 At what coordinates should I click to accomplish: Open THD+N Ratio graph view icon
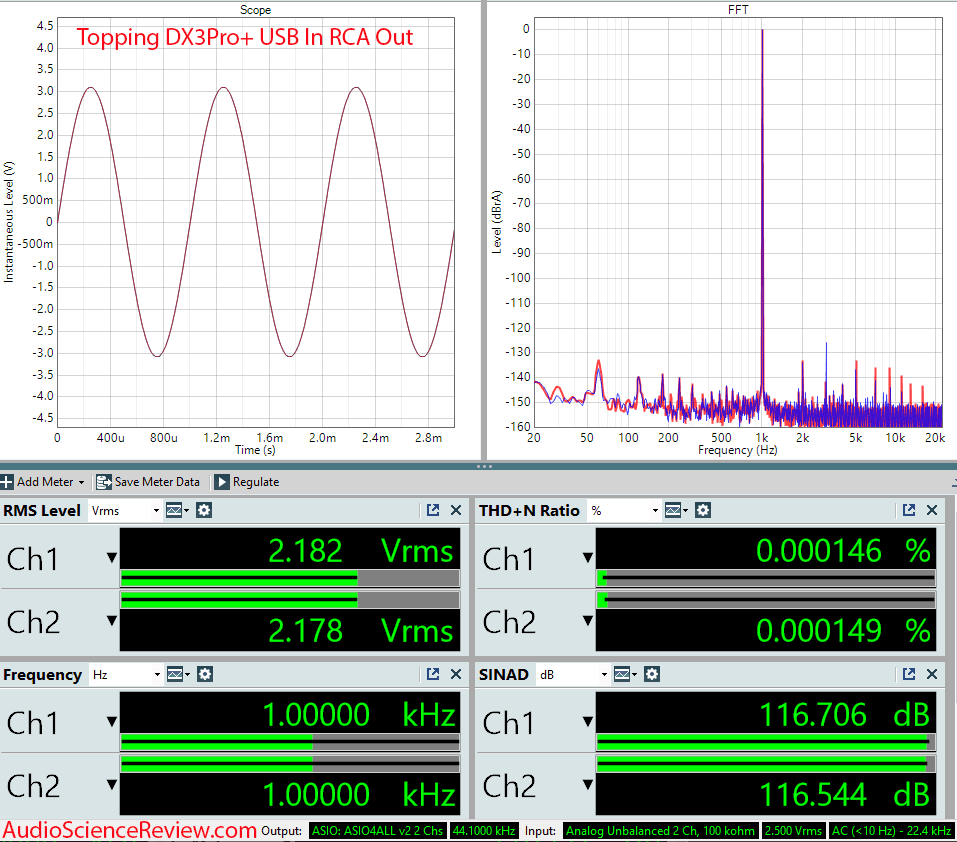pos(676,511)
